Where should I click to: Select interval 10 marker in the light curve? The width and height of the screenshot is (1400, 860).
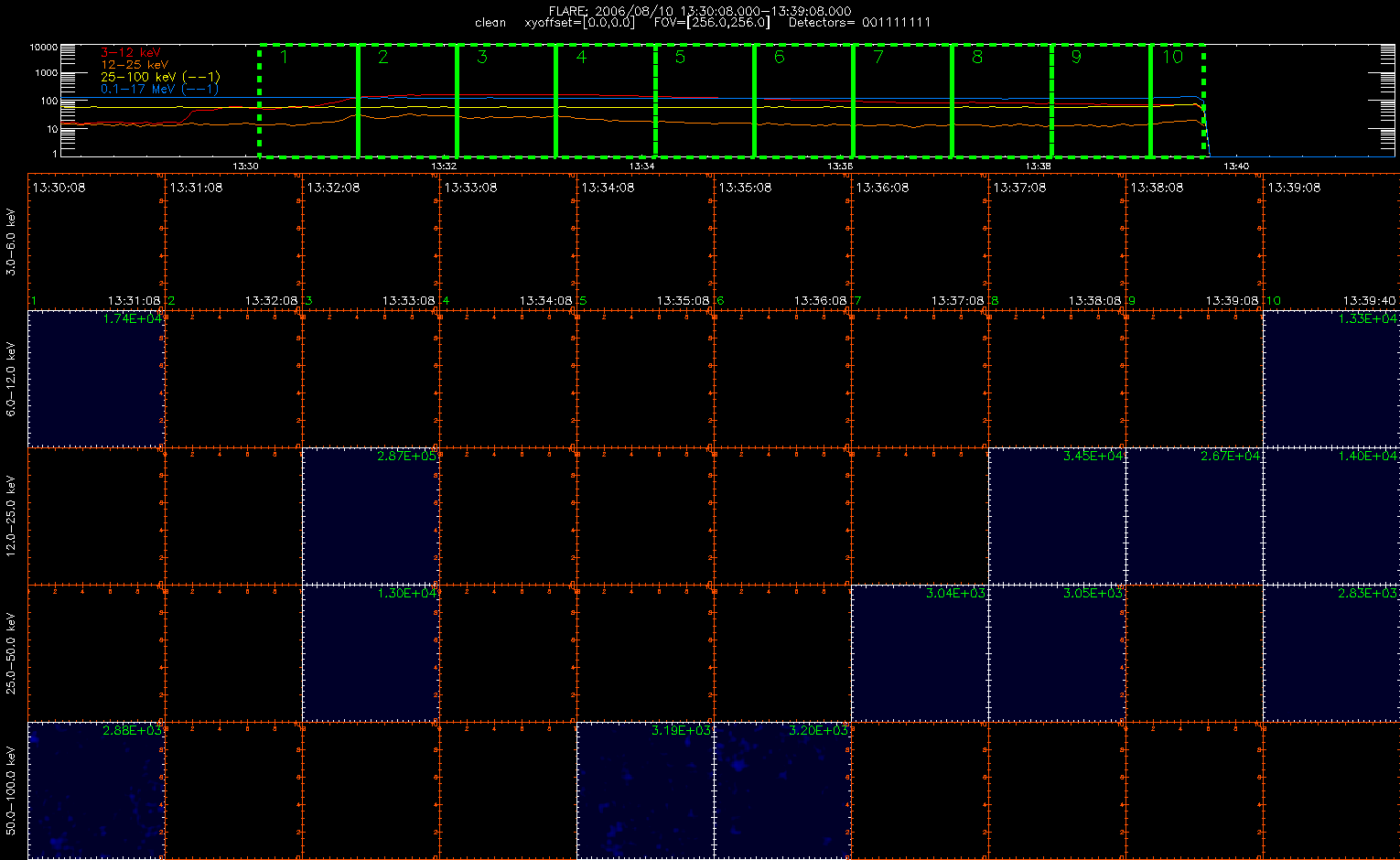1172,57
